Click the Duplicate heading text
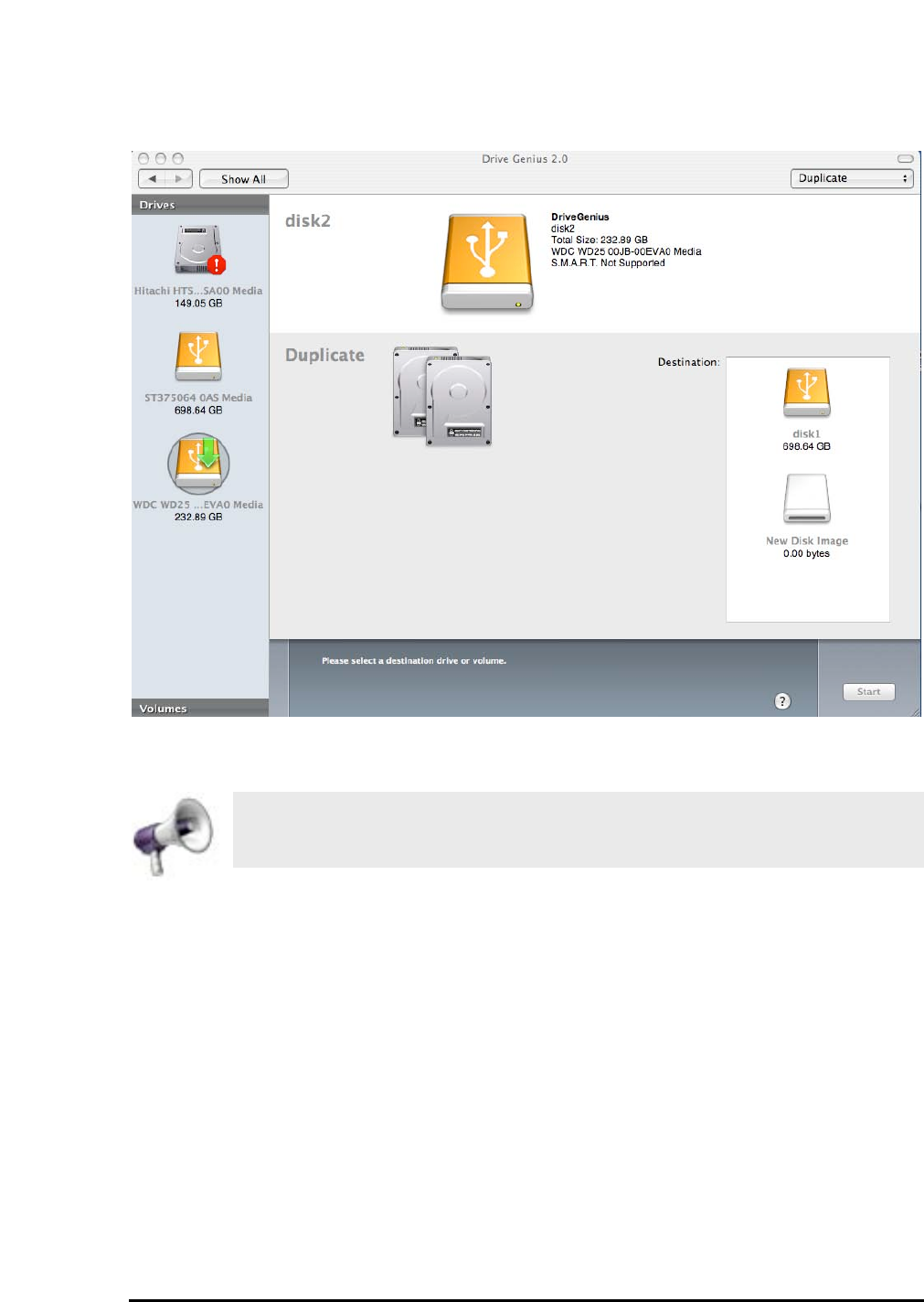The width and height of the screenshot is (924, 1302). [324, 356]
